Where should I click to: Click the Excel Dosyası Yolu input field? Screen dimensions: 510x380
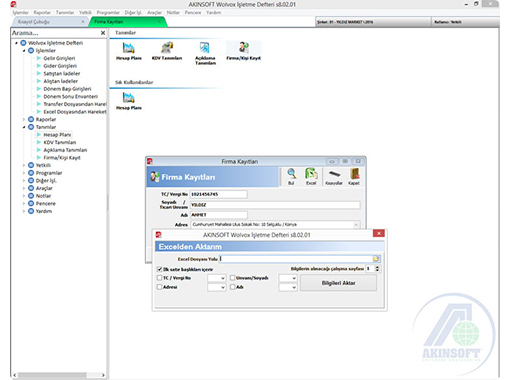coord(296,259)
